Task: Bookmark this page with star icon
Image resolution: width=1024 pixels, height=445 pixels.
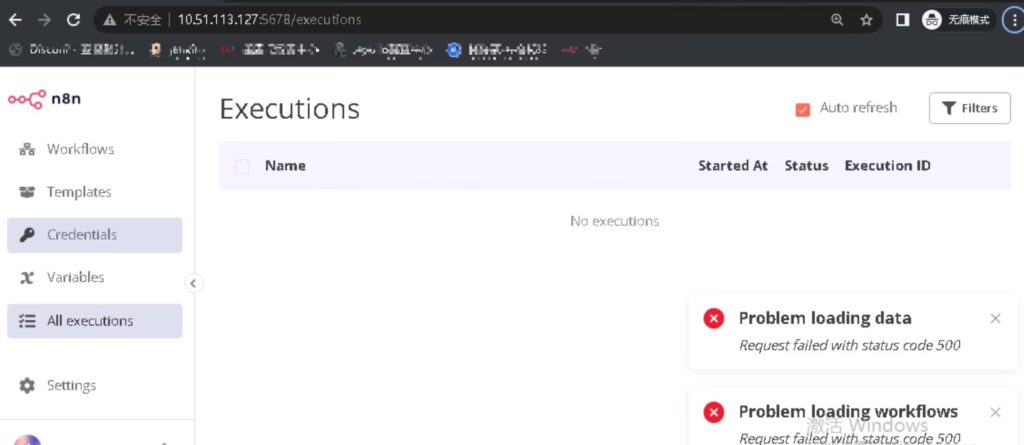Action: [866, 19]
